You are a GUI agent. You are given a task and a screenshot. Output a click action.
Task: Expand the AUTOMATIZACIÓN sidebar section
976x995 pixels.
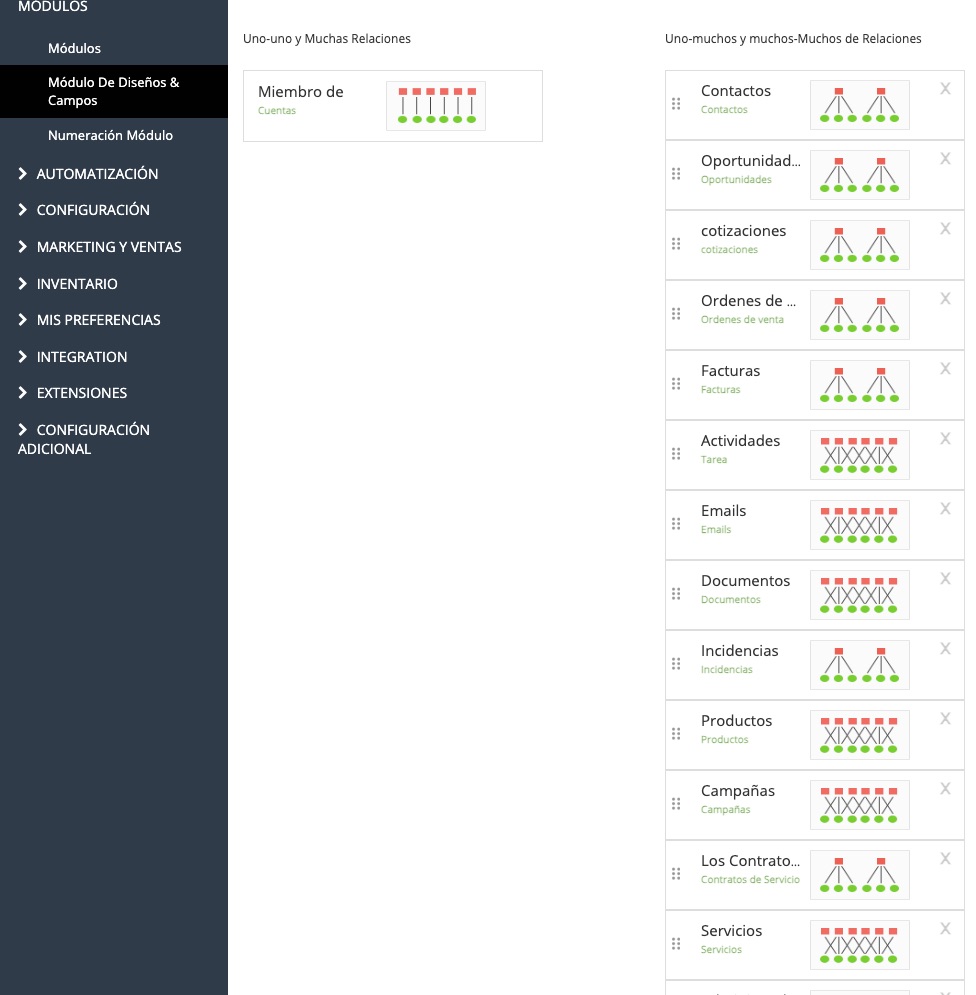coord(97,174)
